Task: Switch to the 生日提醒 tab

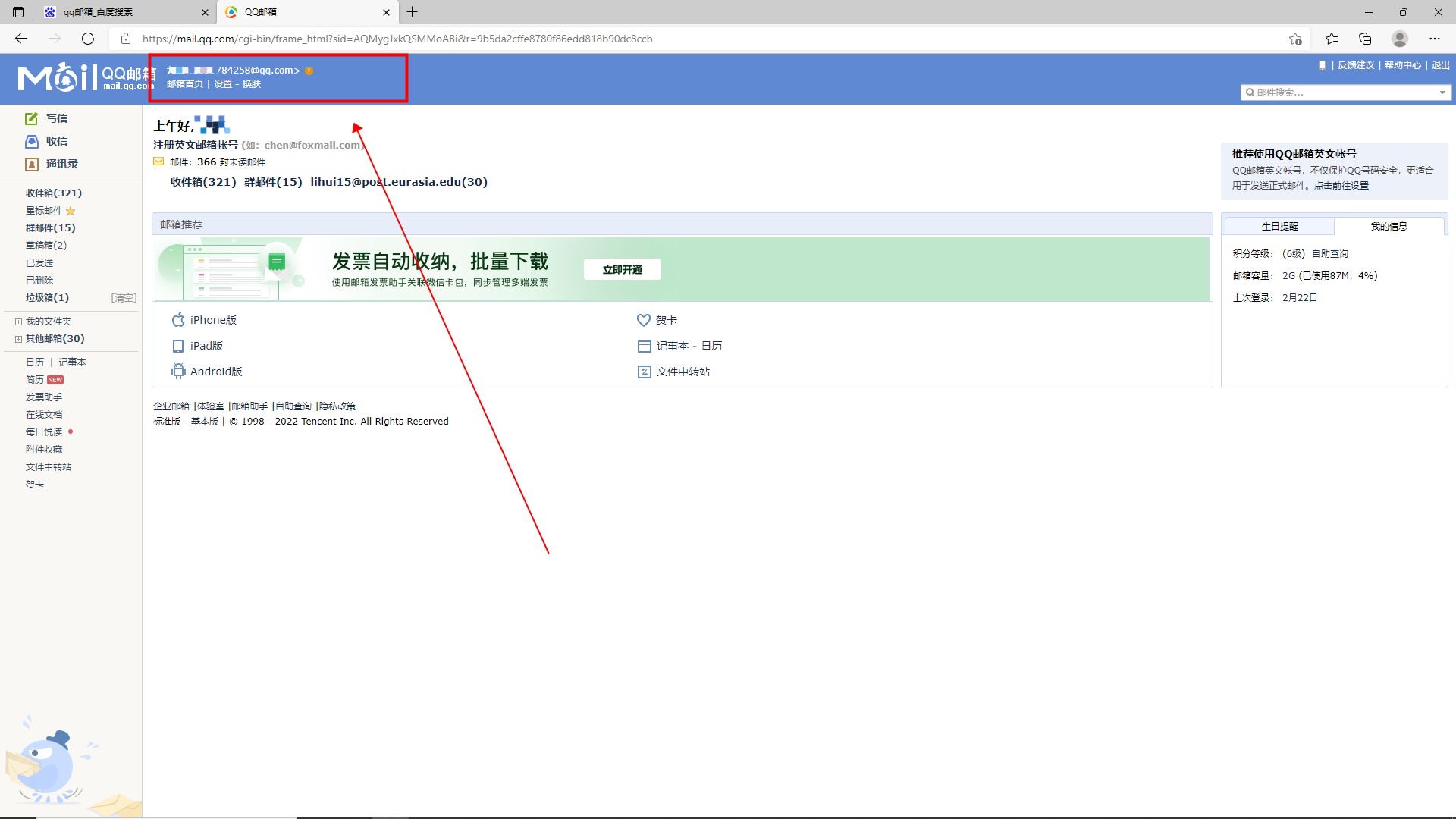Action: [x=1279, y=226]
